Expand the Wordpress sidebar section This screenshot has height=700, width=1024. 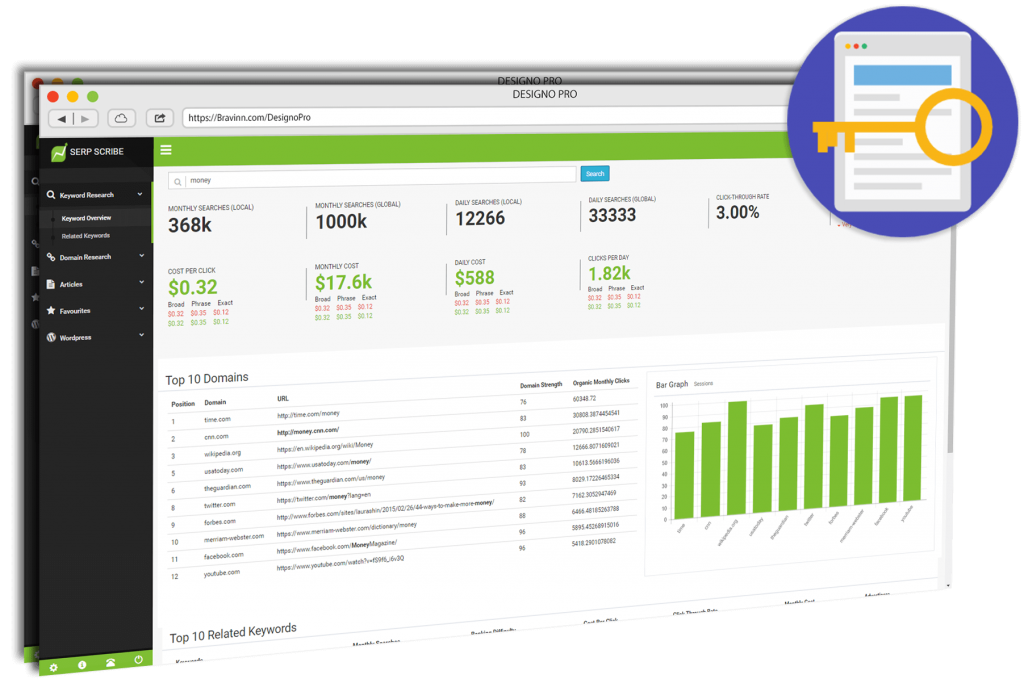[x=141, y=337]
